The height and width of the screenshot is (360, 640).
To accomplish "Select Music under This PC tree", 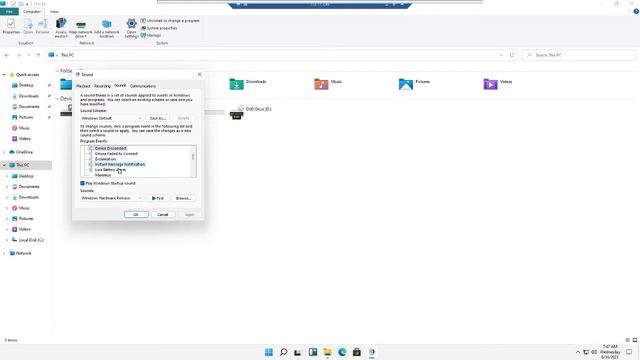I will click(24, 208).
